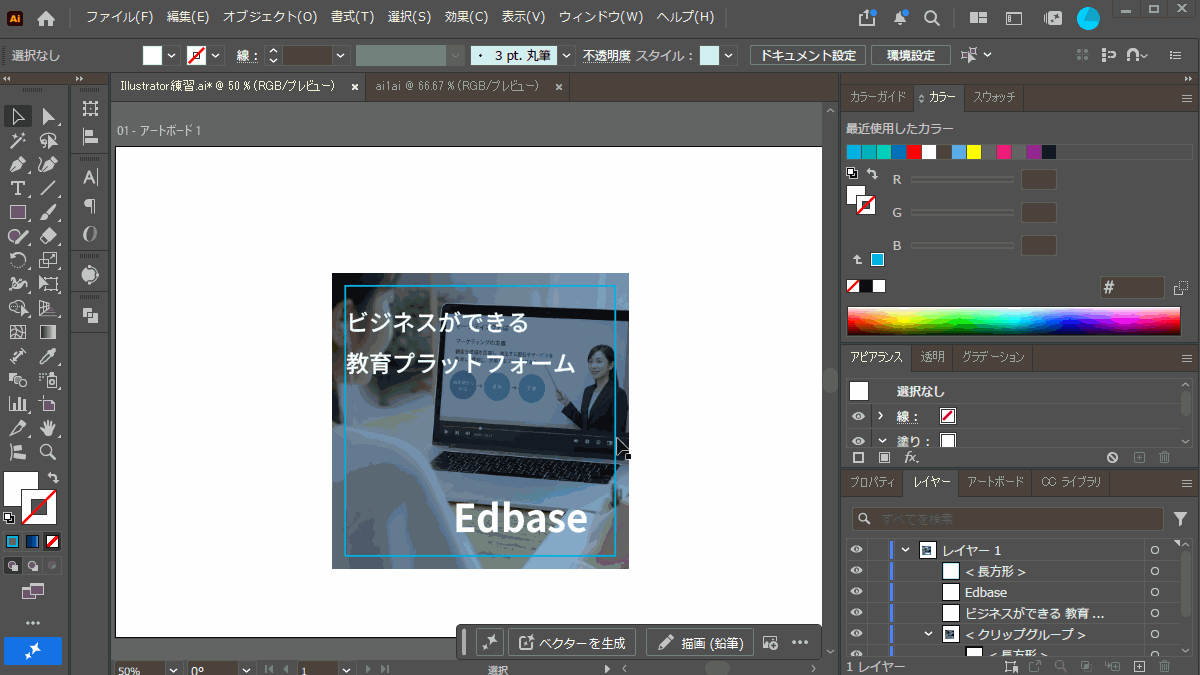Click the 描画 (鉛筆) button
Image resolution: width=1200 pixels, height=675 pixels.
pos(700,642)
